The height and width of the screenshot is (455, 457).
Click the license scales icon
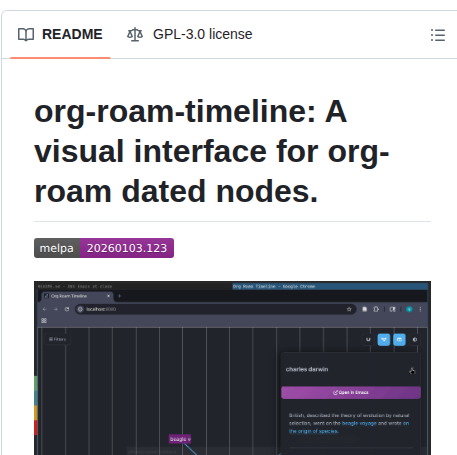[x=135, y=35]
